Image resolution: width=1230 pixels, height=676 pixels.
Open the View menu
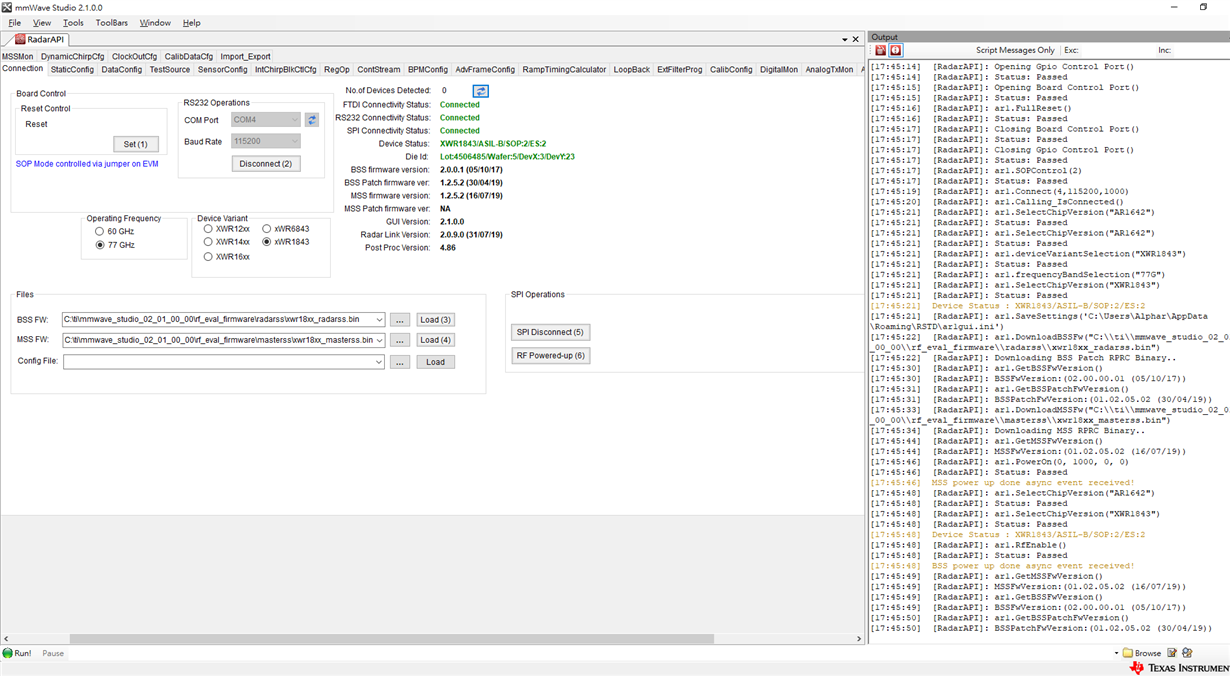(42, 23)
